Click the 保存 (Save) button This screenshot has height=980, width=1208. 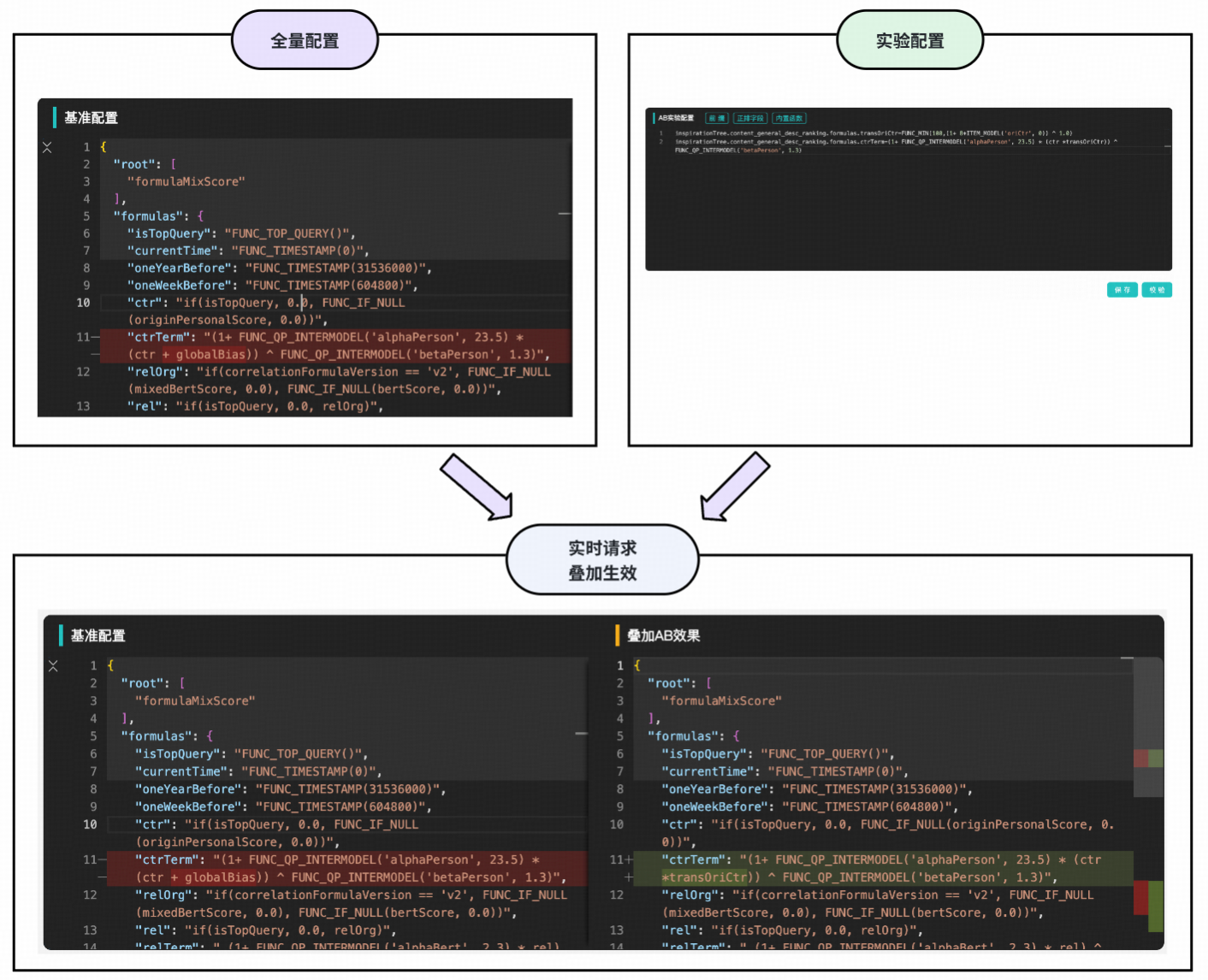tap(1122, 290)
